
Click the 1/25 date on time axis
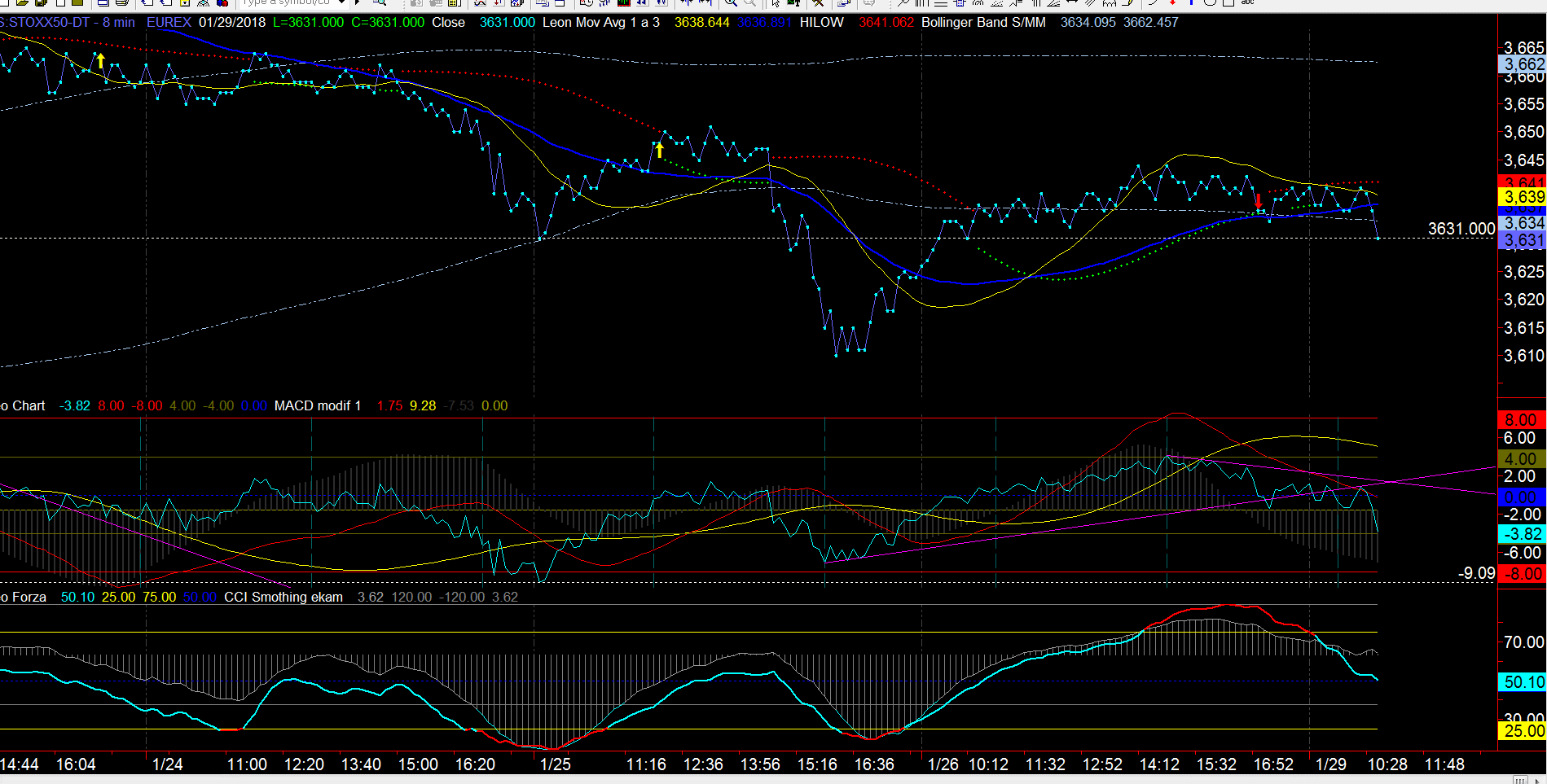tap(556, 764)
